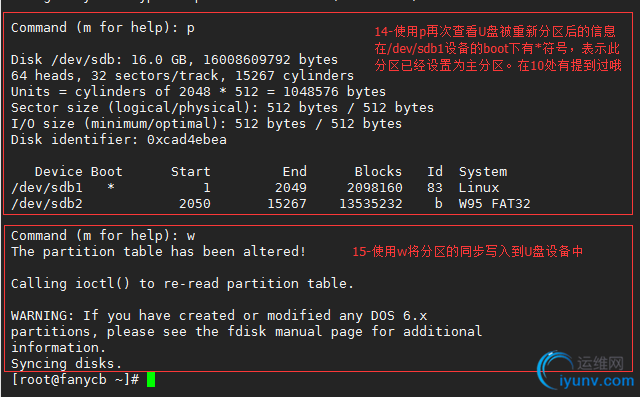Click the 'Command (m for help): w' line
This screenshot has height=397, width=640.
(x=103, y=235)
